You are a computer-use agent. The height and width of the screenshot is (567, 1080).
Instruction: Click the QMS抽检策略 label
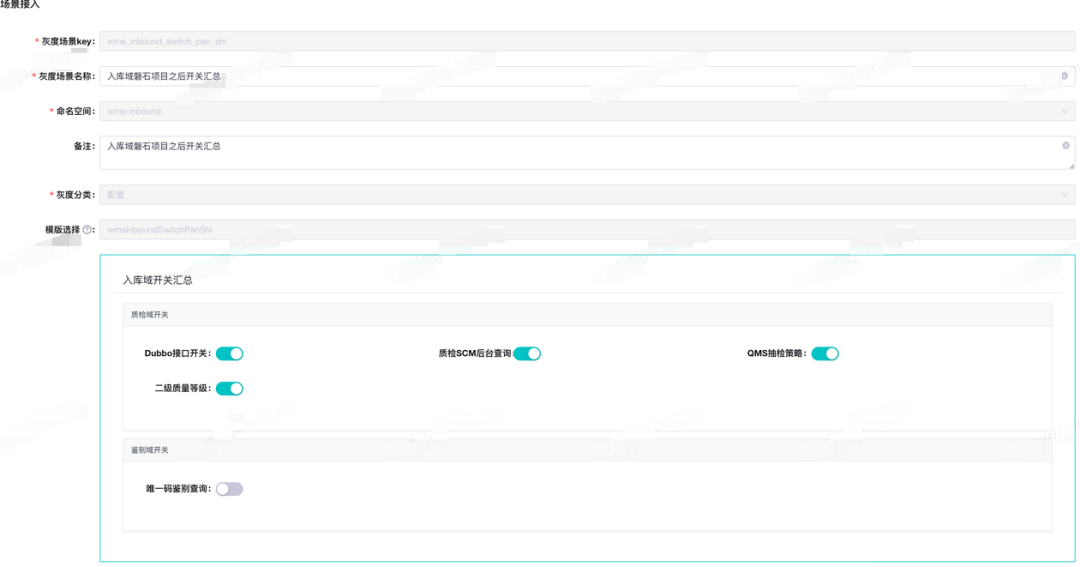777,353
